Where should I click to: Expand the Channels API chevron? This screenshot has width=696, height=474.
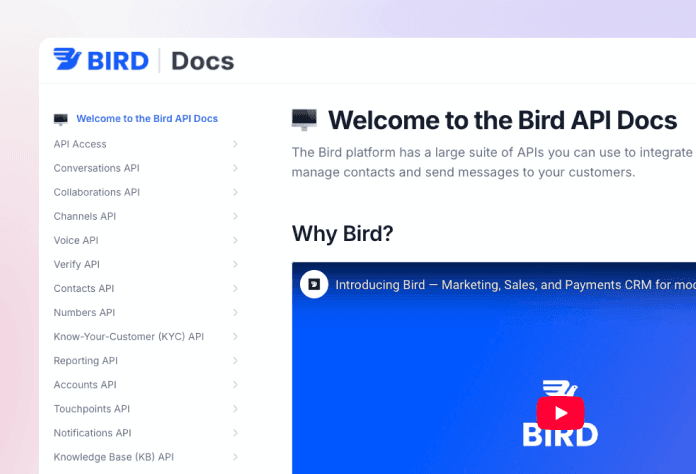point(235,216)
